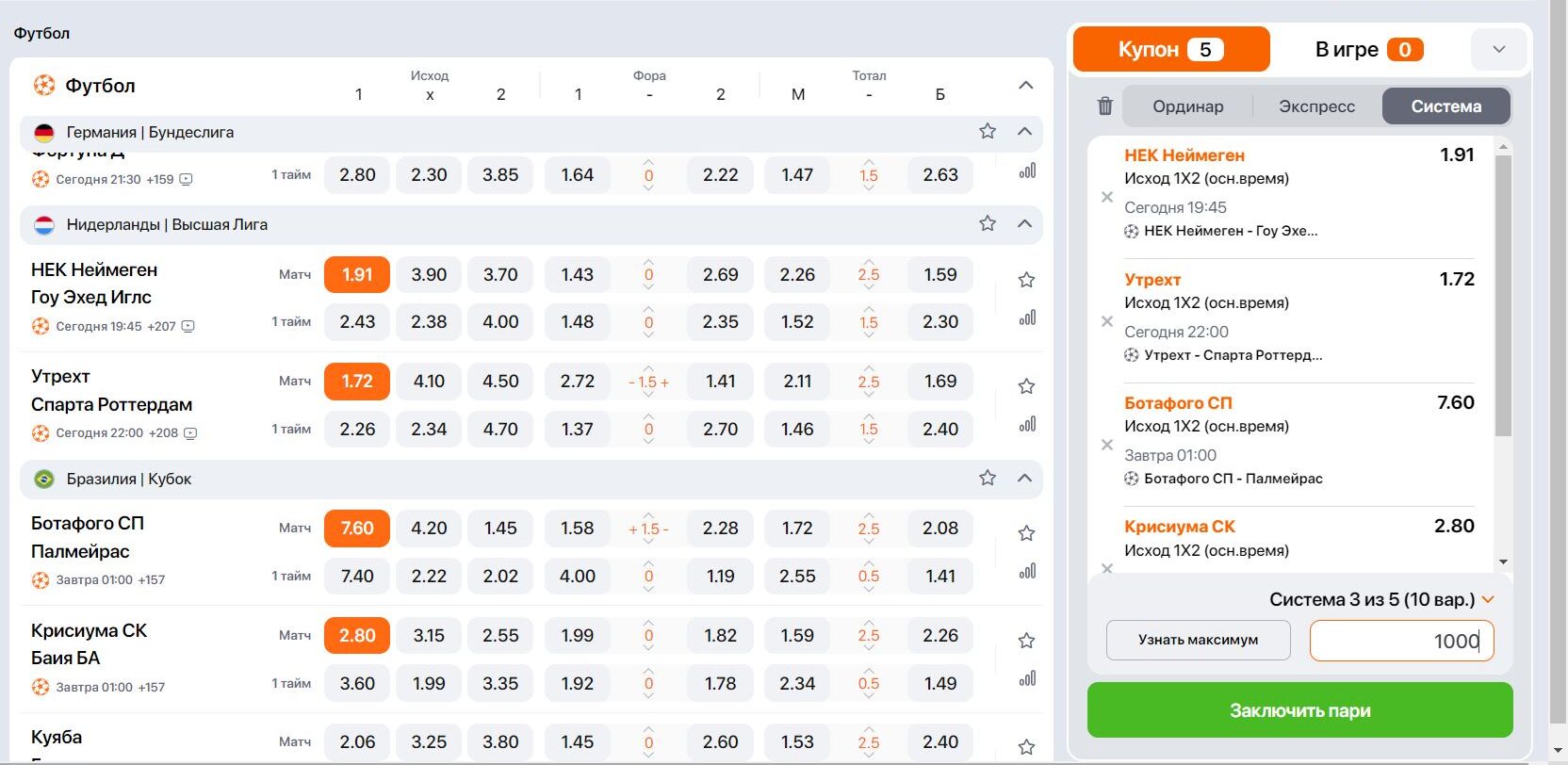
Task: Collapse Бразилия | Кубок league
Action: (1025, 478)
